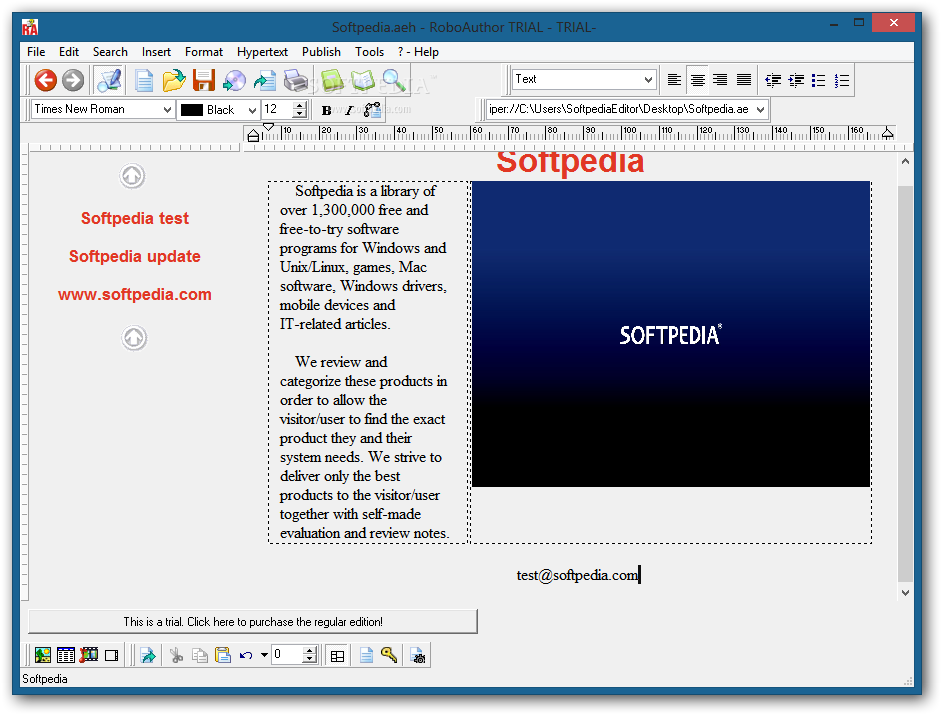Viewport: 942px width, 715px height.
Task: Toggle center alignment
Action: coord(697,80)
